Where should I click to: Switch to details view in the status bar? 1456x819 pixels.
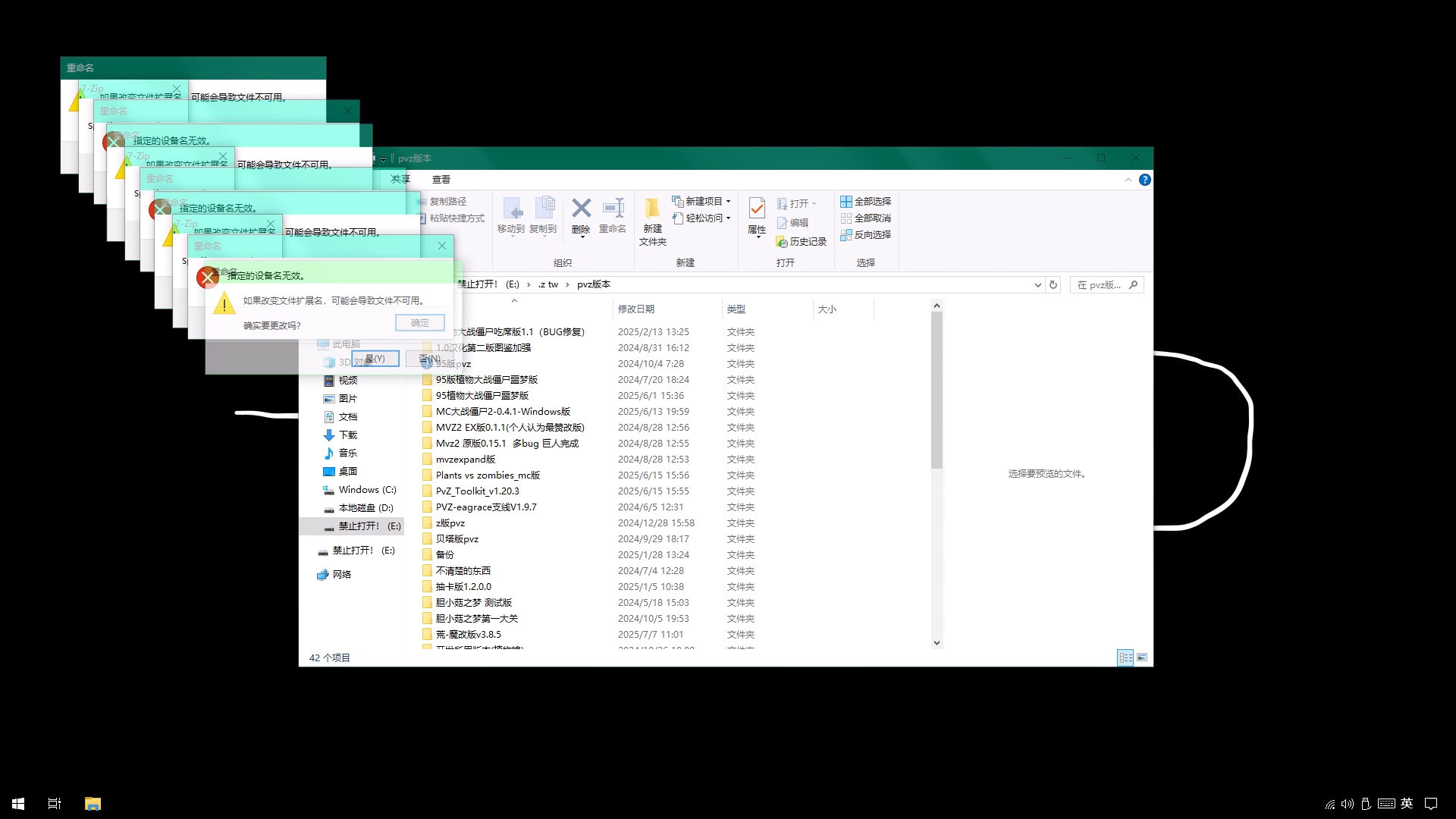pos(1125,657)
